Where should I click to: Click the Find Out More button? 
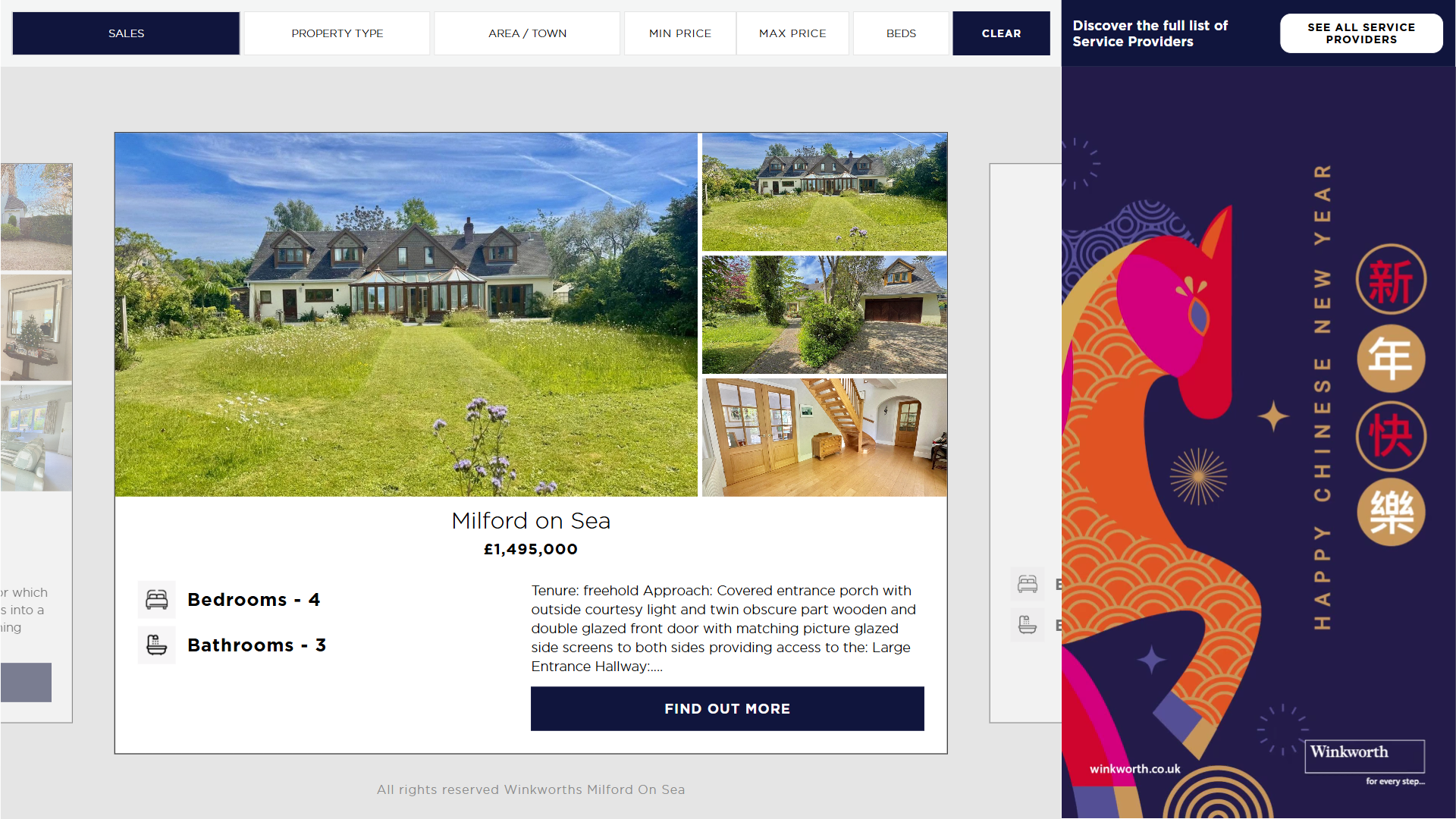click(727, 709)
